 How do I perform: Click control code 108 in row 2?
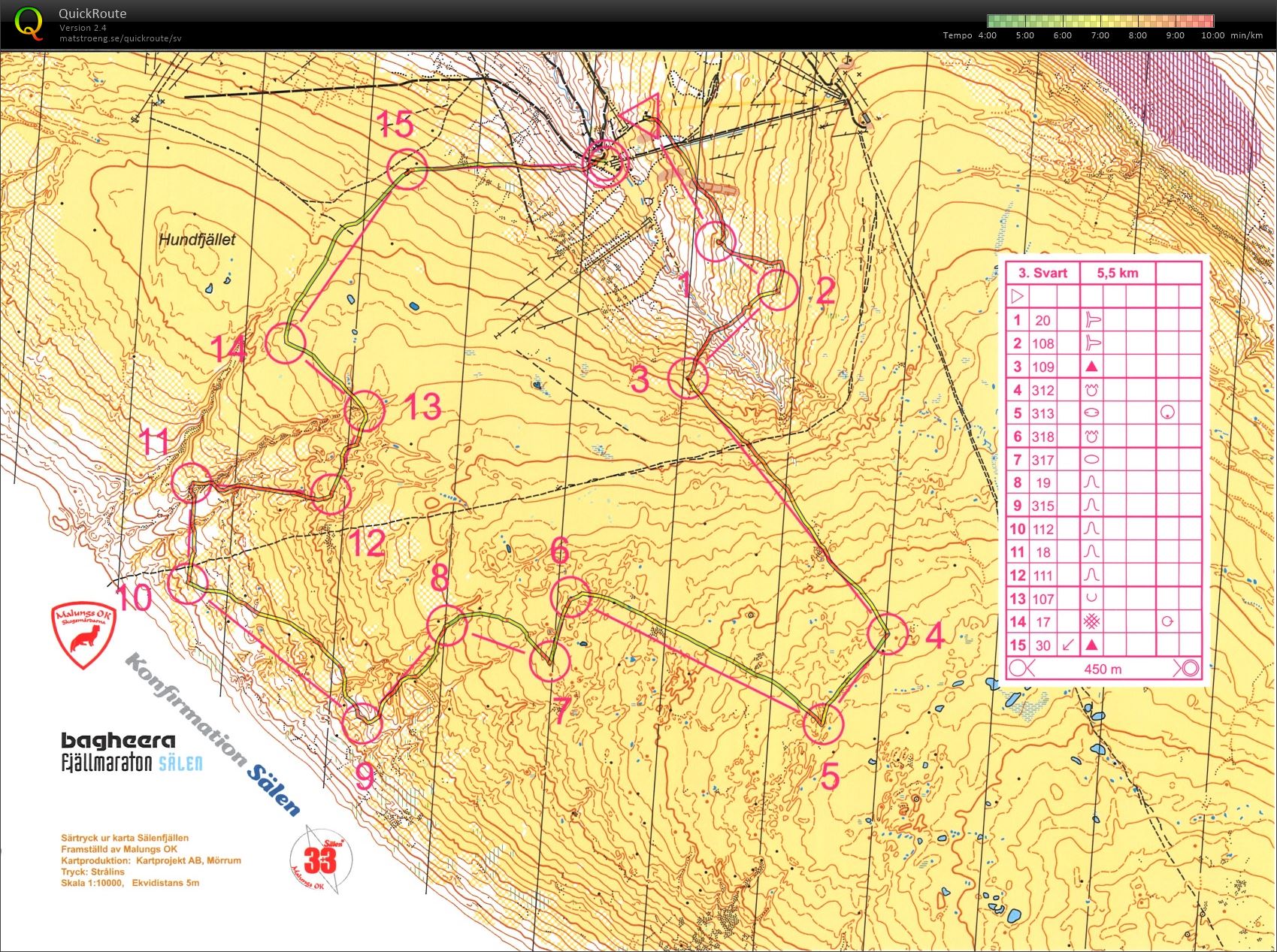click(x=1042, y=343)
